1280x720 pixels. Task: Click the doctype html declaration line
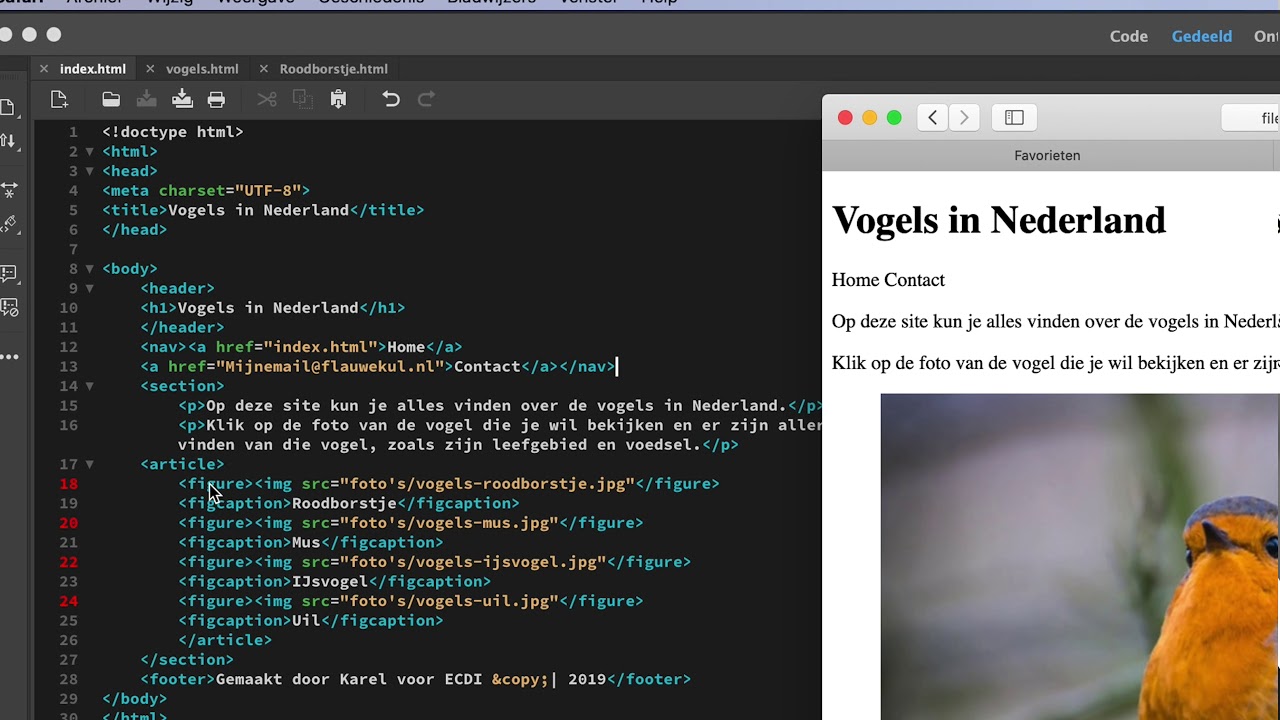173,132
